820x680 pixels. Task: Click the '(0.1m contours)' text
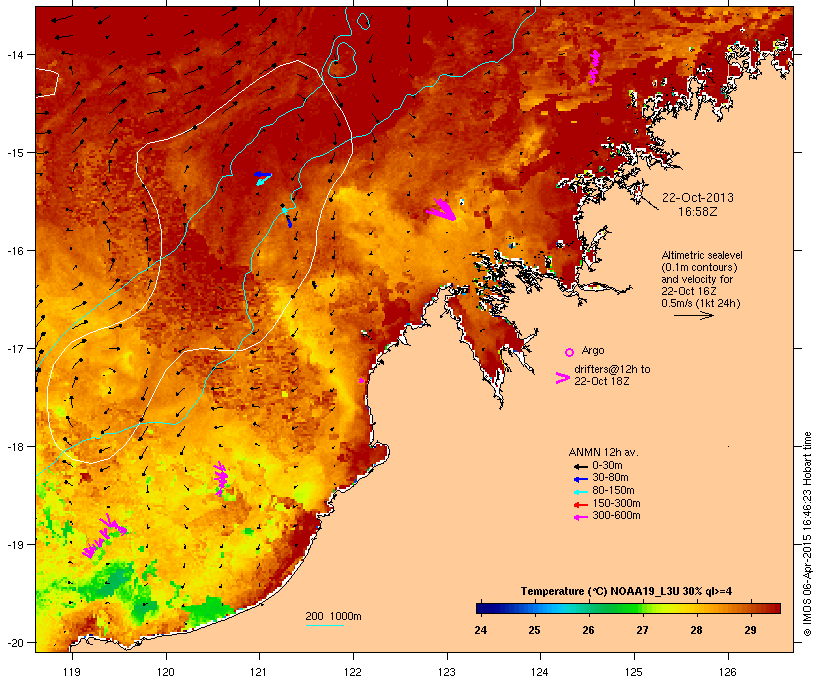(699, 267)
